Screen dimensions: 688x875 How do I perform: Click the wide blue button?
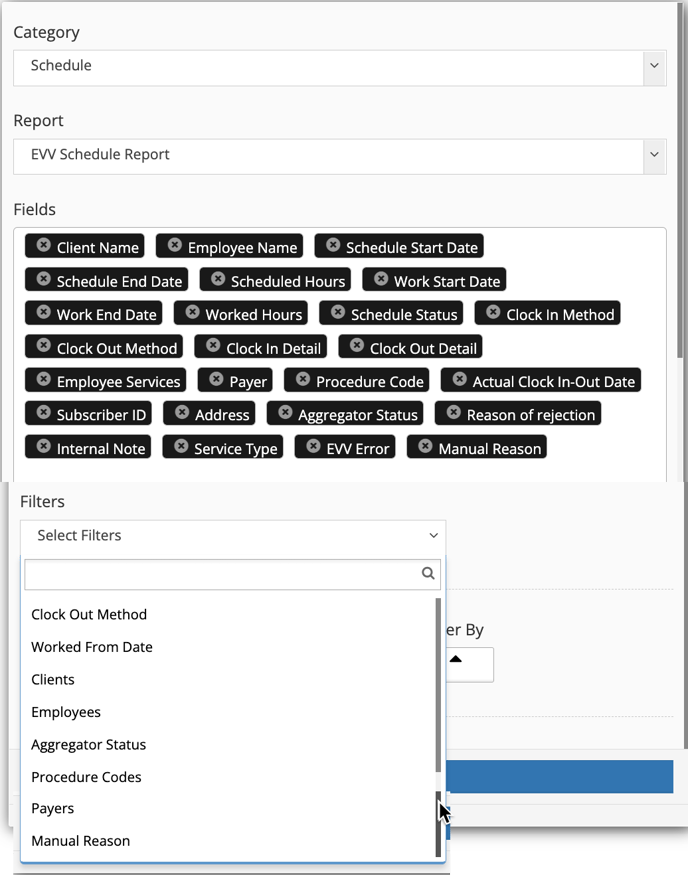[x=560, y=776]
